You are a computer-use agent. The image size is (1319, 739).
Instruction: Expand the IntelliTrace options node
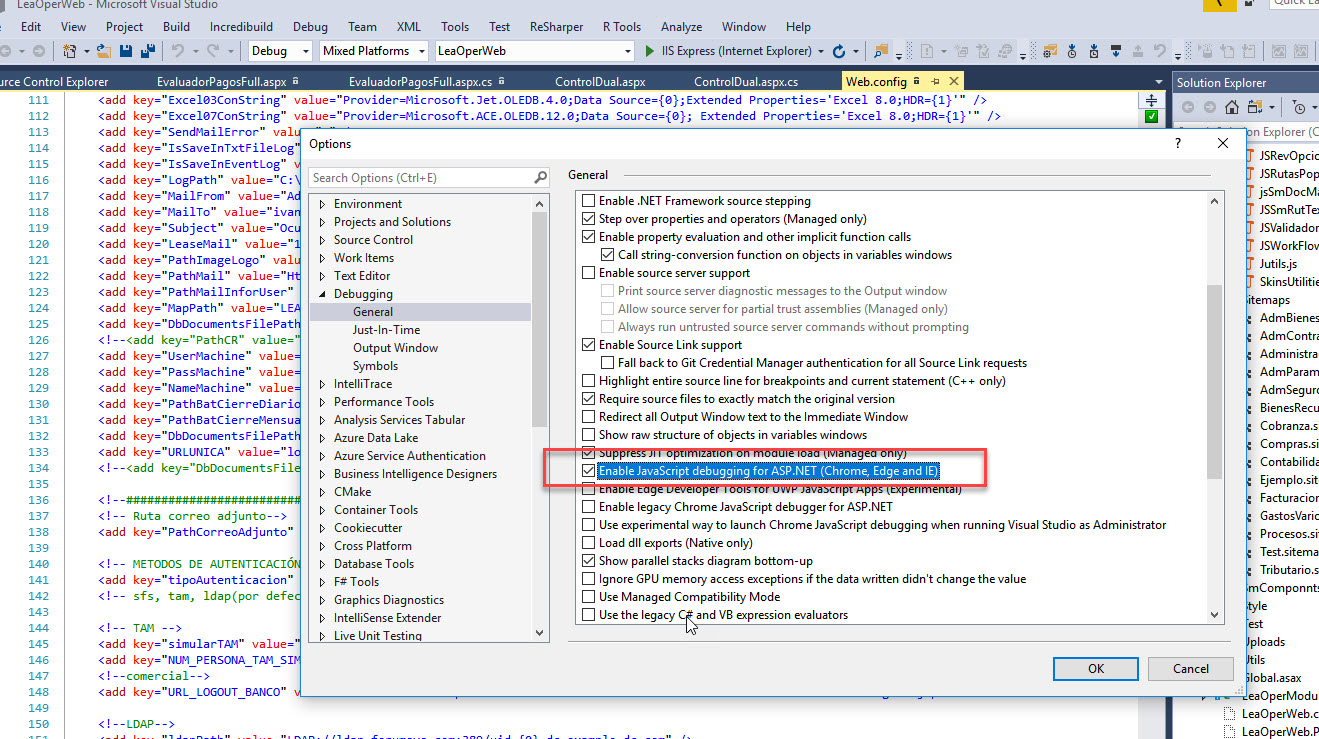point(322,384)
